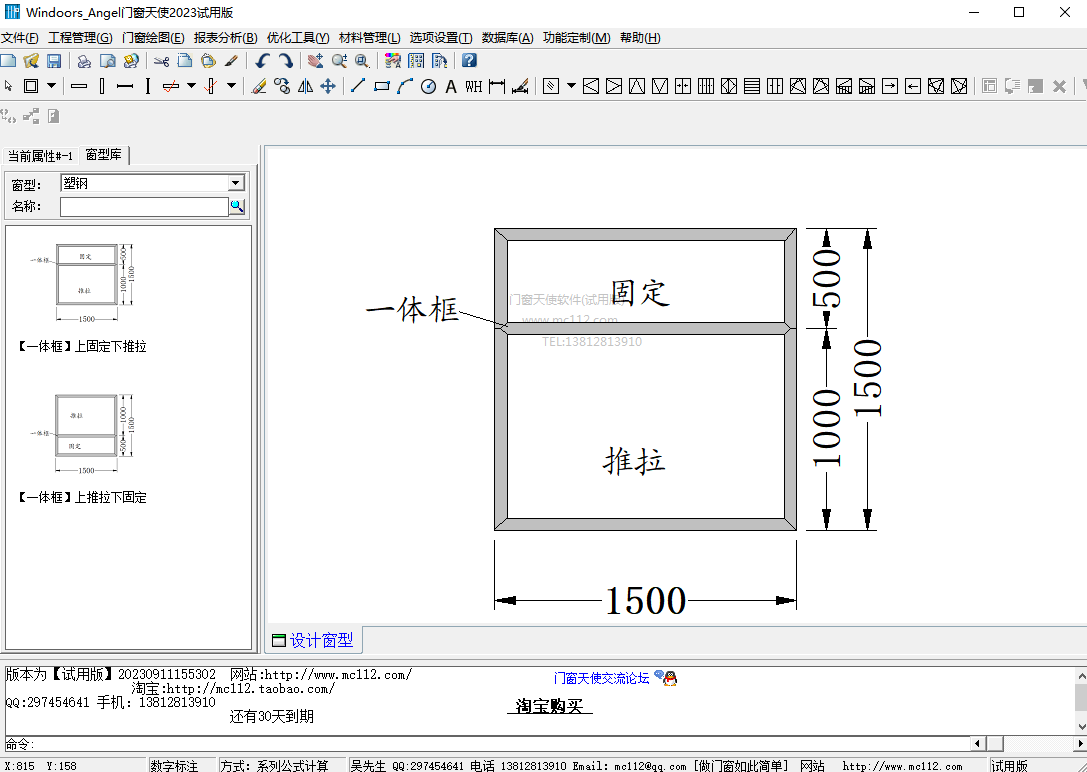The height and width of the screenshot is (772, 1087).
Task: Open the 门窗天使交流论坛 link
Action: pos(601,678)
